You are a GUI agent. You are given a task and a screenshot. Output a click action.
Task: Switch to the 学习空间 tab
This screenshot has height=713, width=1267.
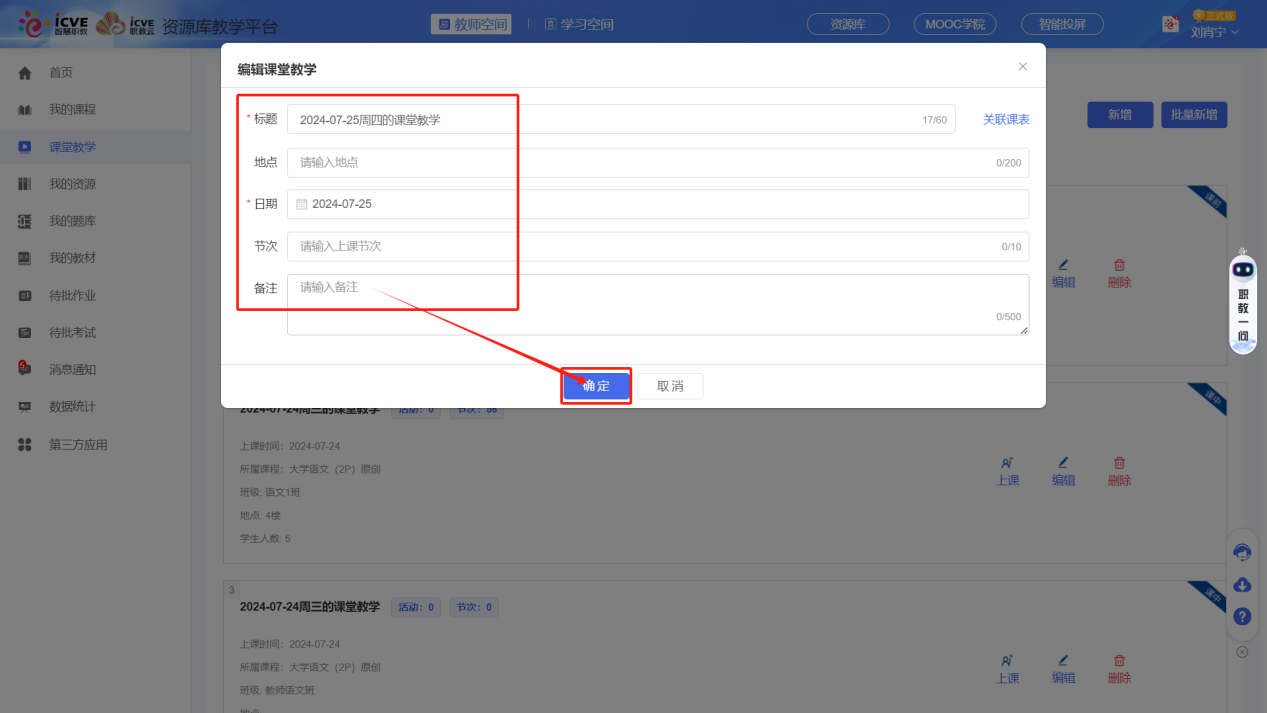coord(579,24)
